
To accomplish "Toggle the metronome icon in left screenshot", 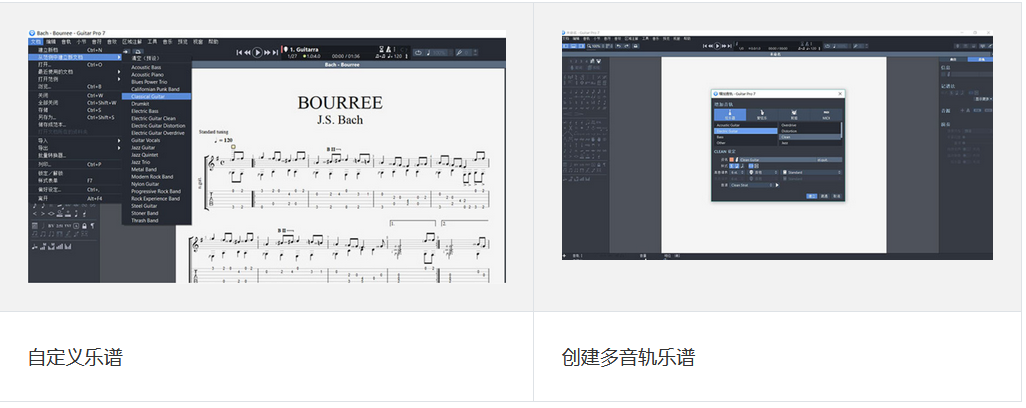I will click(x=389, y=49).
